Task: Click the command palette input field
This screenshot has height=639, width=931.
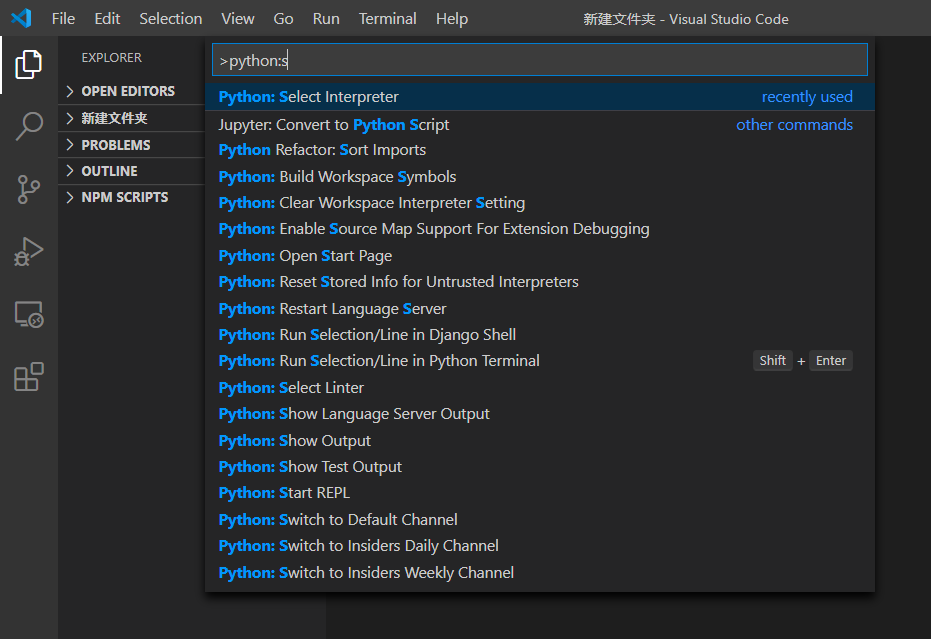Action: tap(537, 59)
